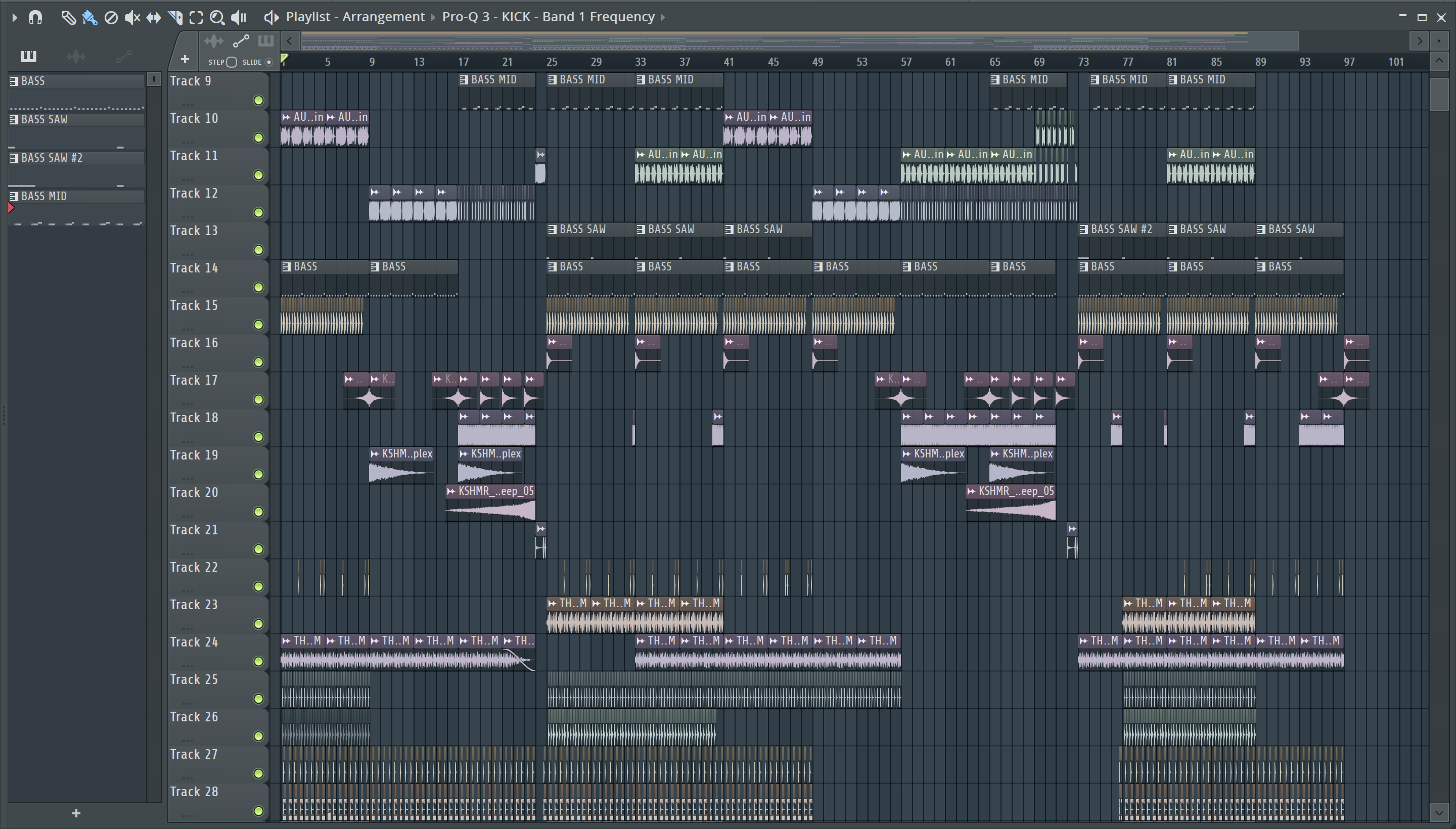Viewport: 1456px width, 829px height.
Task: Mute Track 10 with its green LED
Action: point(258,138)
